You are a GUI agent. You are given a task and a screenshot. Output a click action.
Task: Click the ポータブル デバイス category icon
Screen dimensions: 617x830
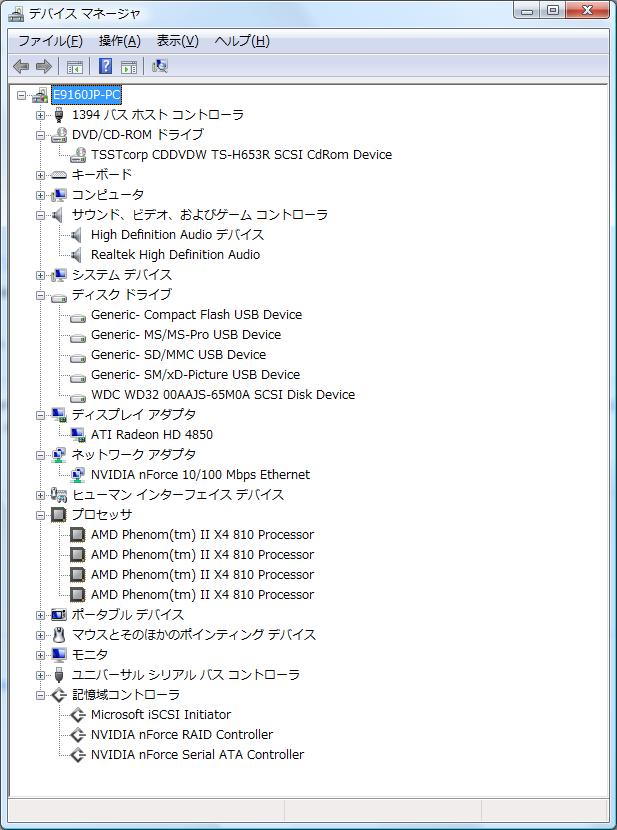(x=59, y=615)
